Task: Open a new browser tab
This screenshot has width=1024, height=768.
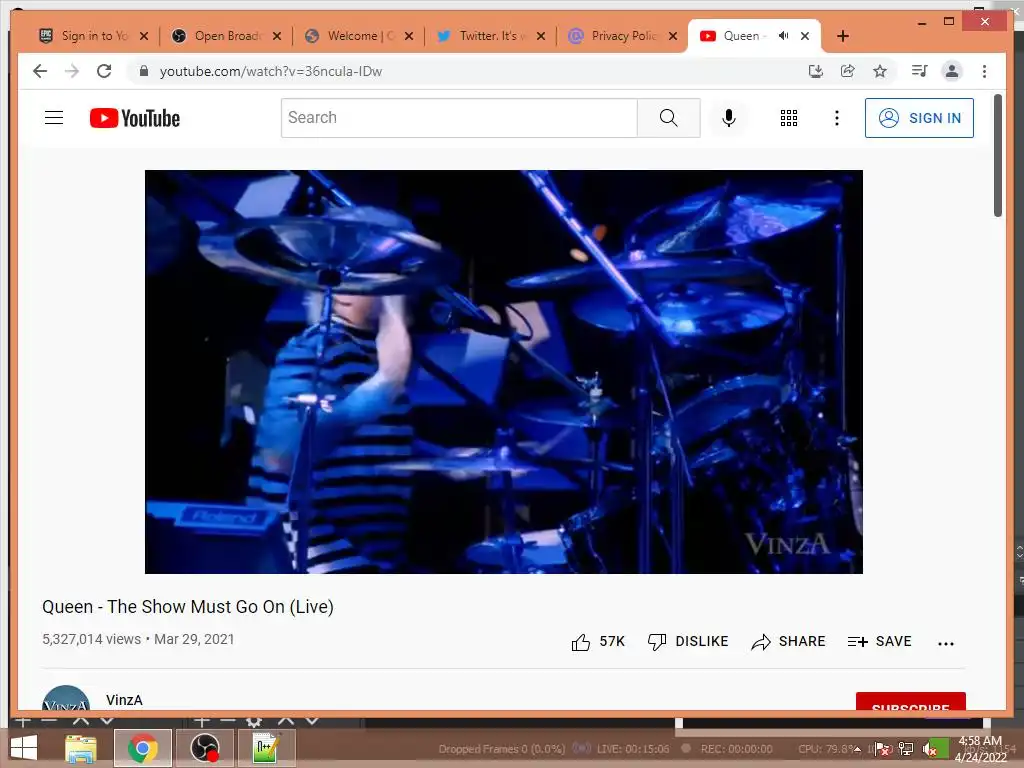Action: [843, 36]
